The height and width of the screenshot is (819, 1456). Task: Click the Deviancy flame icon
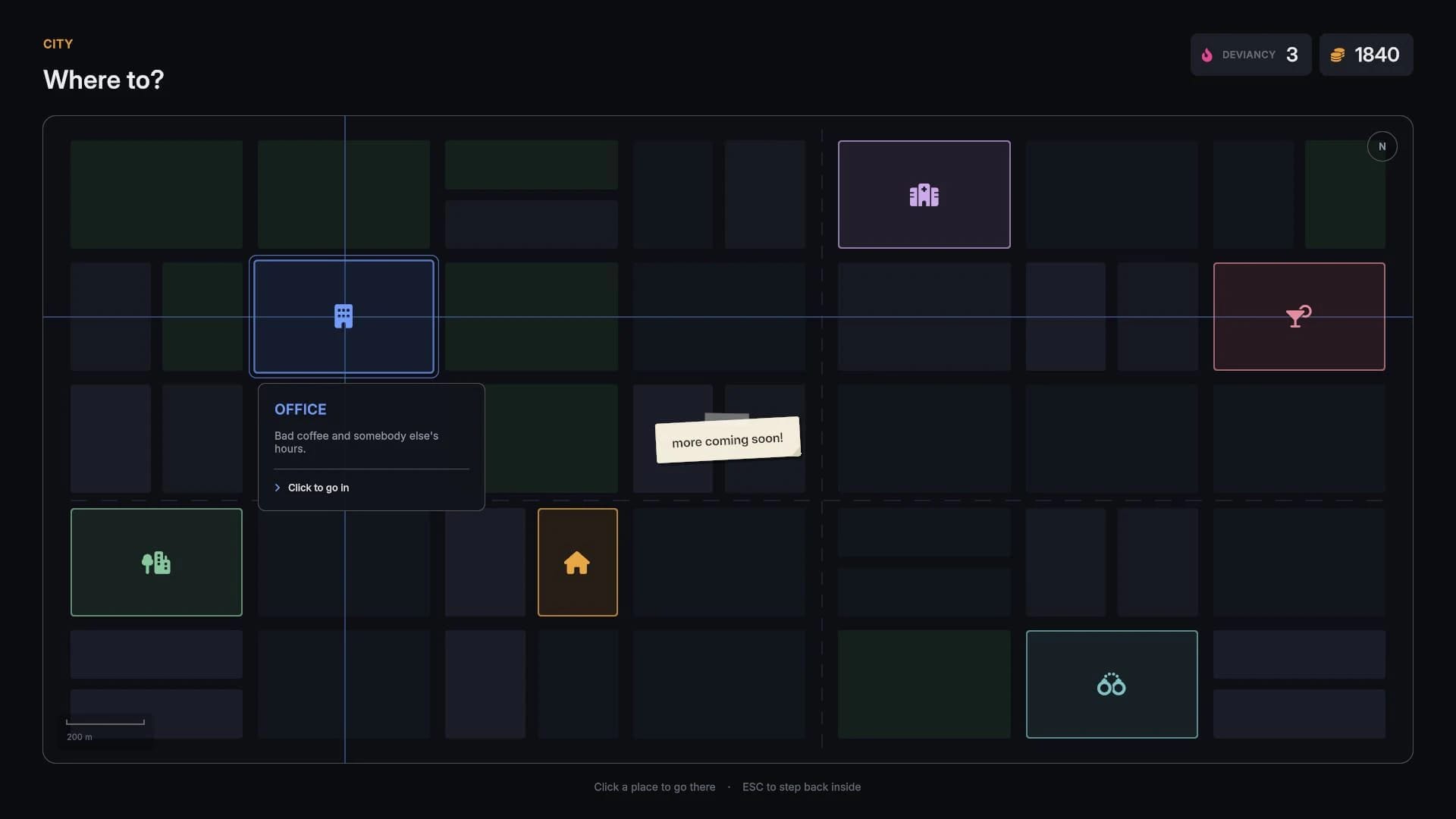pyautogui.click(x=1207, y=55)
